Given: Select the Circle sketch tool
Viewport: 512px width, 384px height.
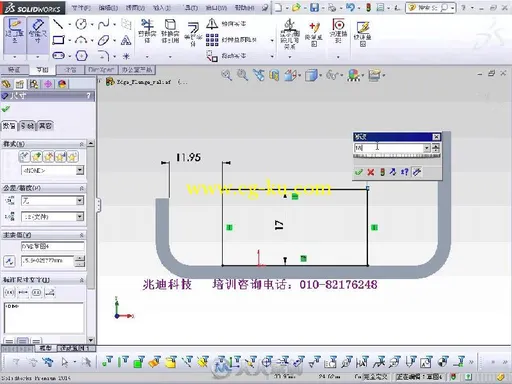Looking at the screenshot, I should click(x=81, y=24).
